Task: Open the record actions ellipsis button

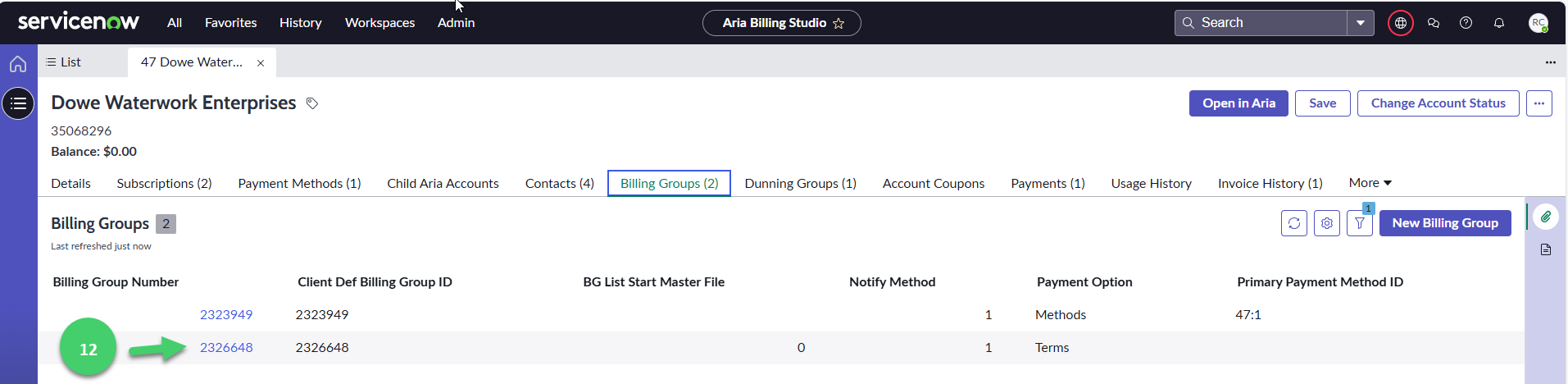Action: coord(1539,103)
